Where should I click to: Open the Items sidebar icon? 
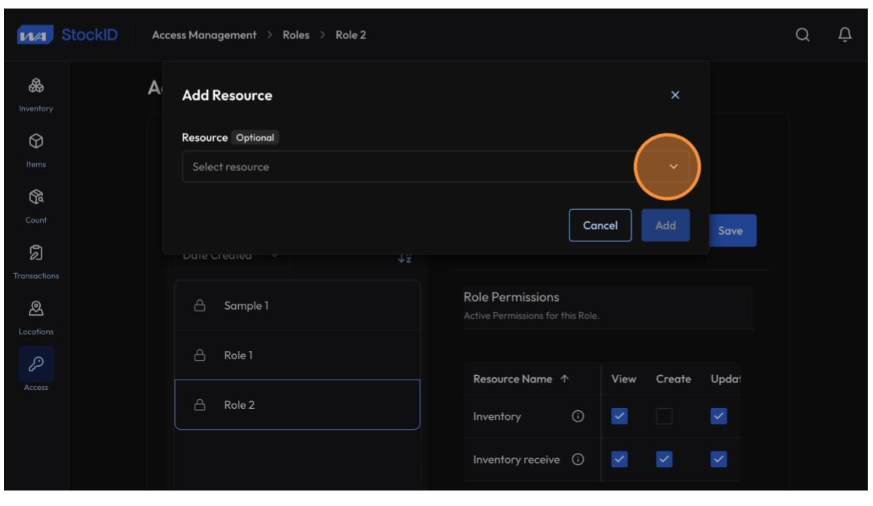click(36, 141)
